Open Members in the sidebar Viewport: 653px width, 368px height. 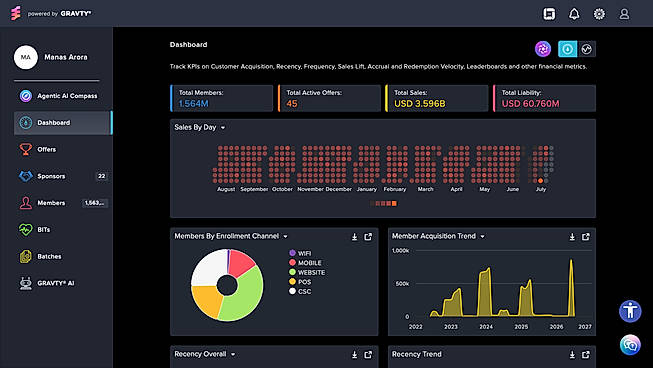point(62,203)
